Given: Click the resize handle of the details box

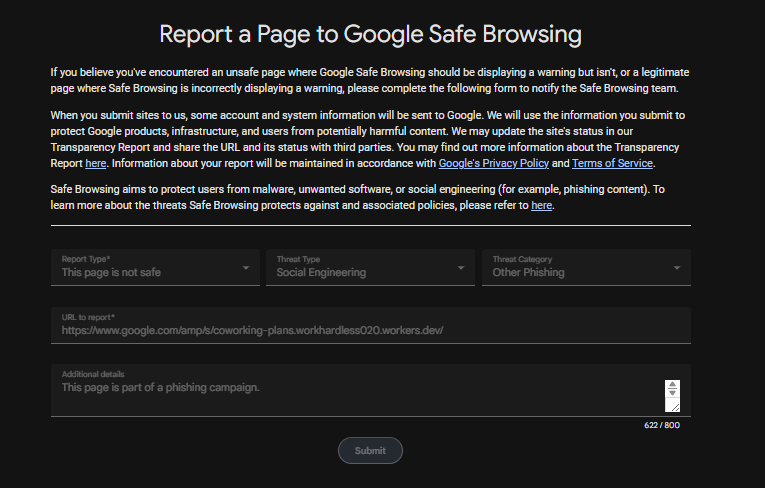Looking at the screenshot, I should pyautogui.click(x=675, y=407).
